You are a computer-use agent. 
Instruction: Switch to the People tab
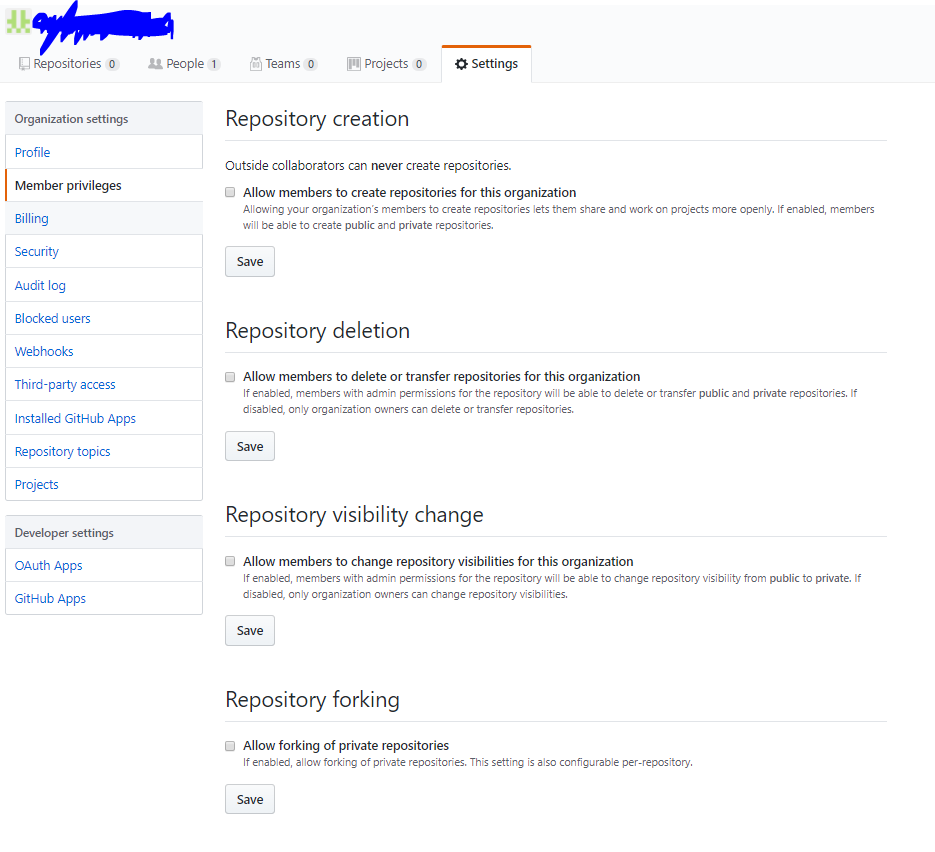point(184,64)
